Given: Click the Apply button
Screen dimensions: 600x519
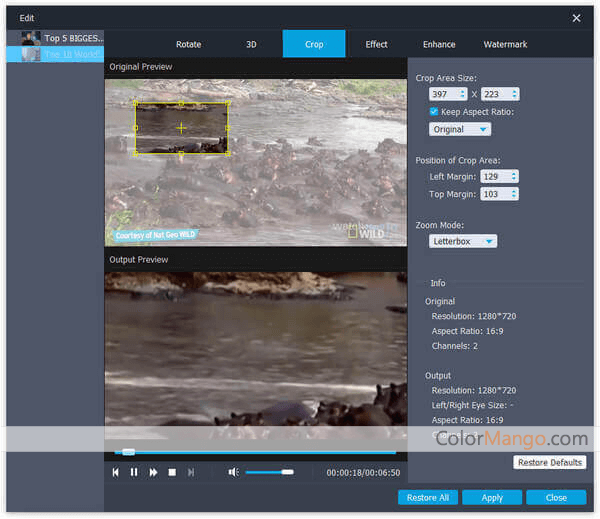Looking at the screenshot, I should coord(492,497).
